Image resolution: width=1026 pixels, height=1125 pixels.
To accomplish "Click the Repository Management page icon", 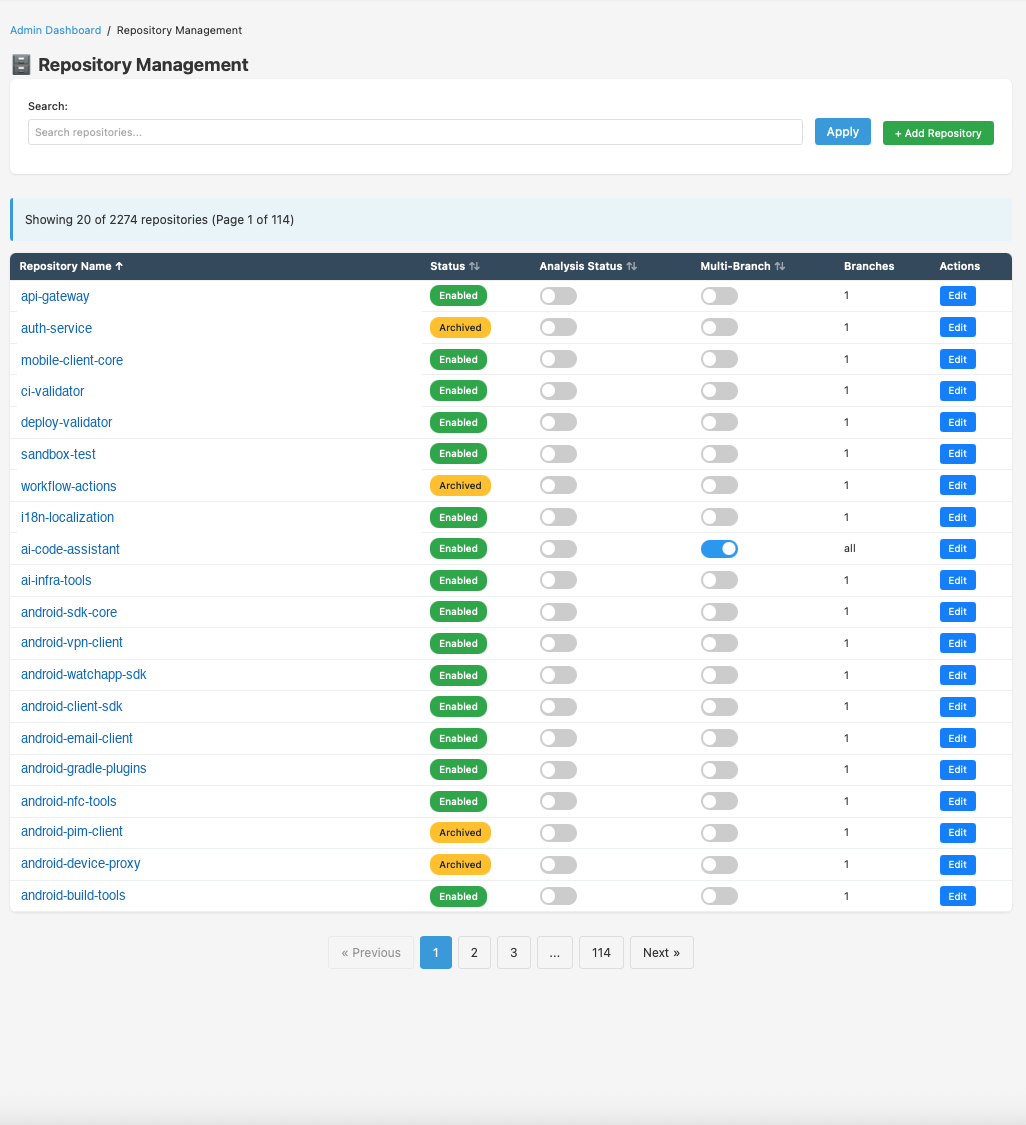I will [x=22, y=65].
